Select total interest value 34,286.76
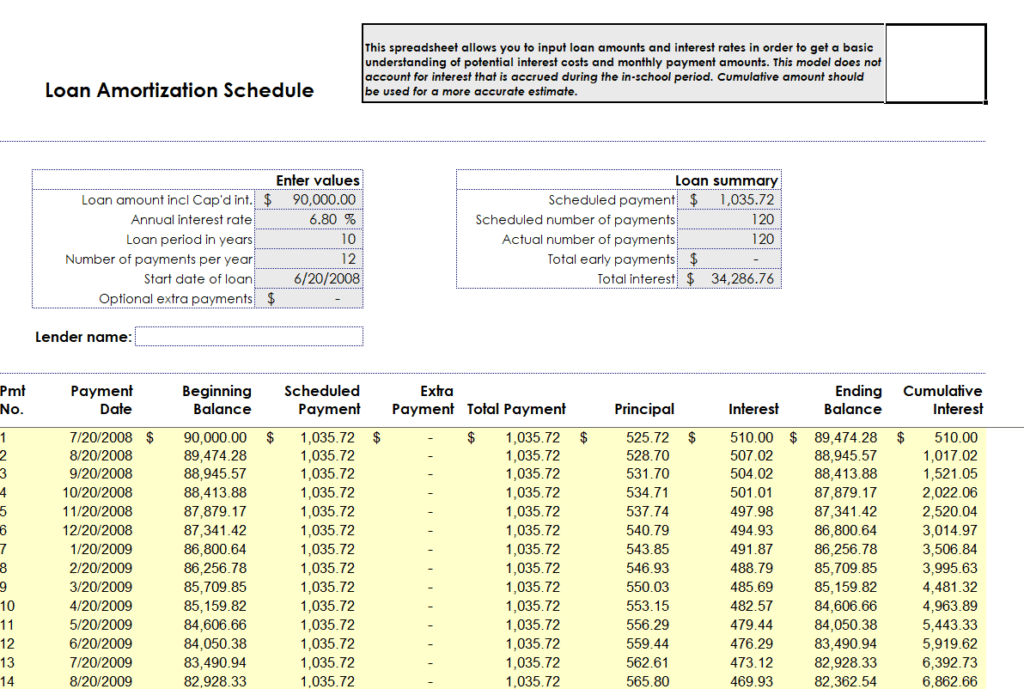The image size is (1024, 689). (x=729, y=278)
